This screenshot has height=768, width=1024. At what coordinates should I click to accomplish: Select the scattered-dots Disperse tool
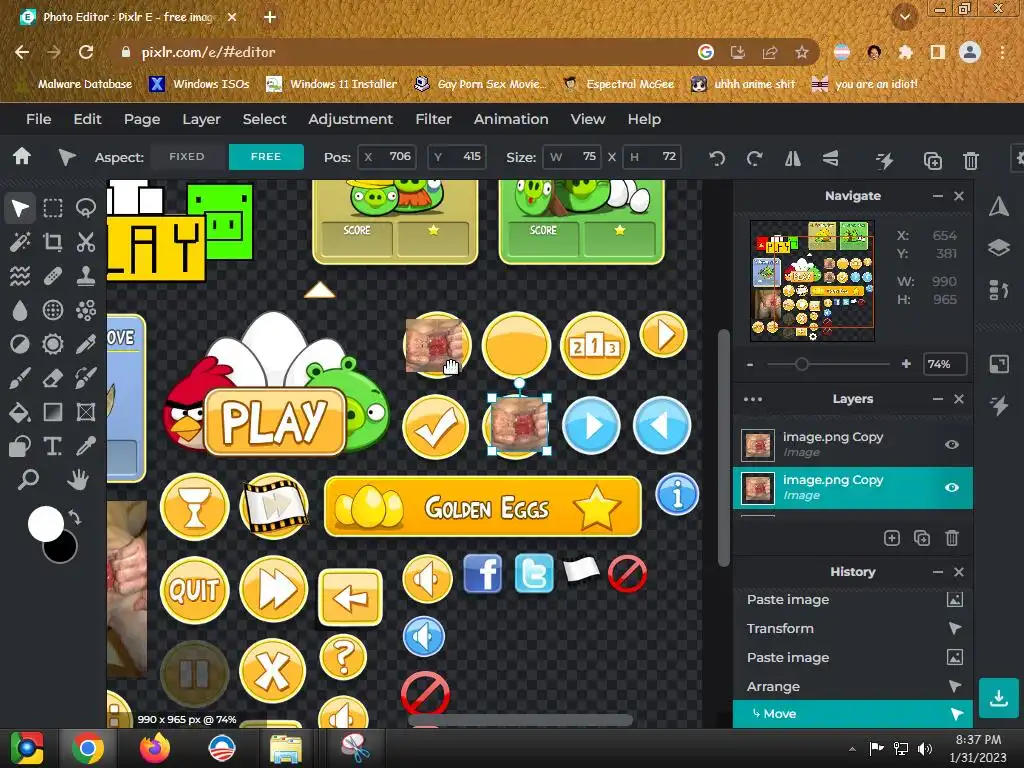pyautogui.click(x=86, y=310)
